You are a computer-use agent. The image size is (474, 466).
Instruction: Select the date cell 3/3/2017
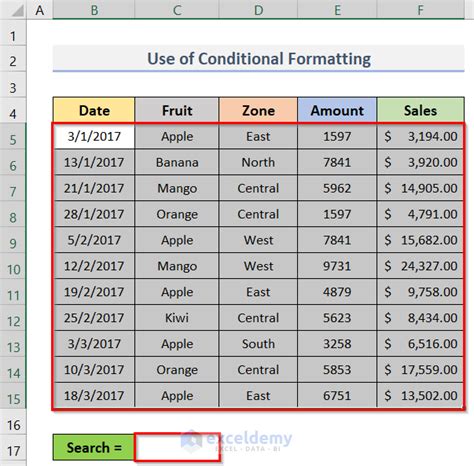tap(94, 344)
